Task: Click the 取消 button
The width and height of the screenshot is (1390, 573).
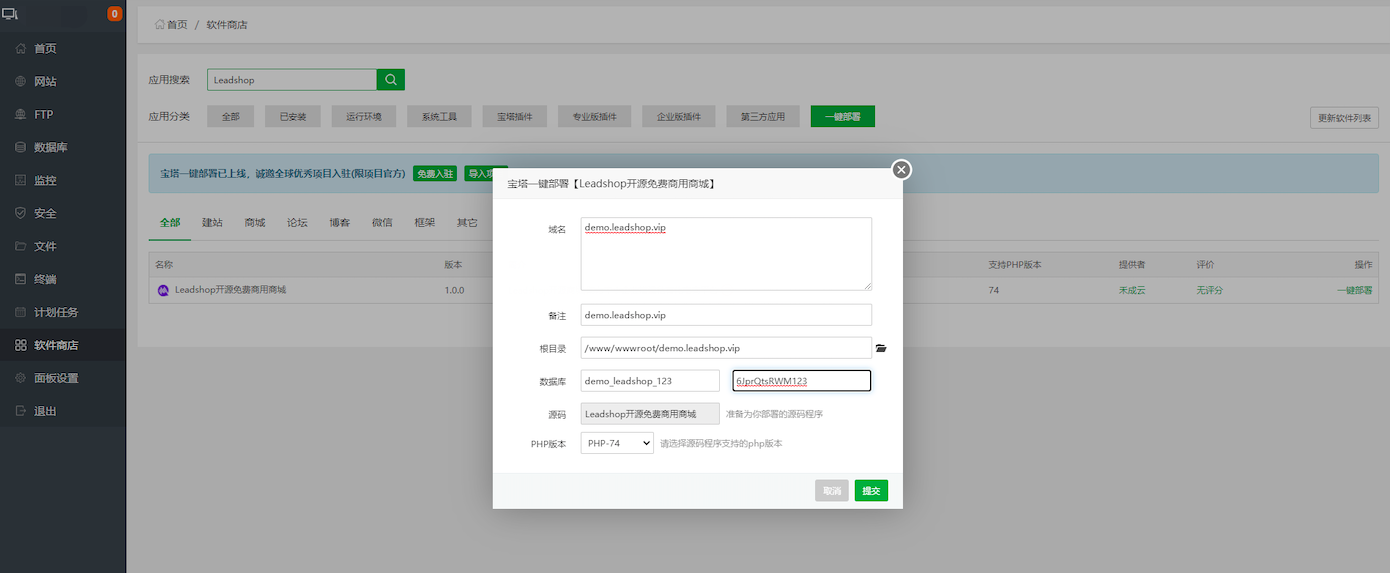Action: tap(832, 491)
